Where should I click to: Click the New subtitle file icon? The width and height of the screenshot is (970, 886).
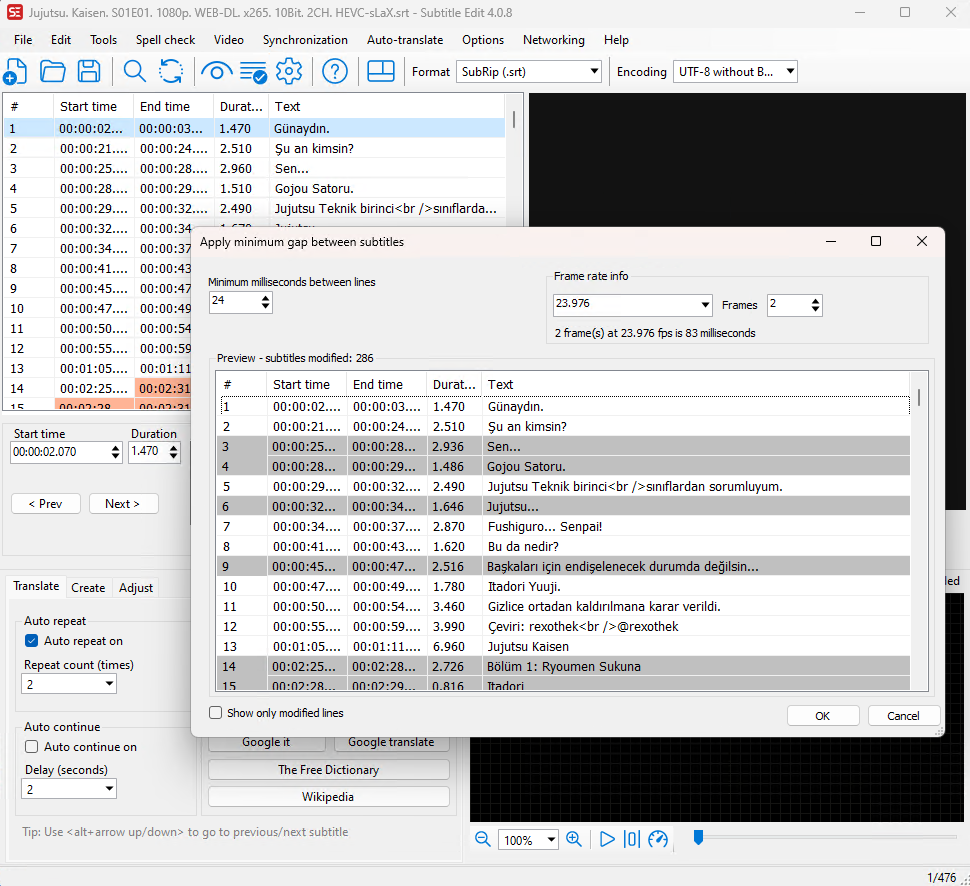pos(15,72)
